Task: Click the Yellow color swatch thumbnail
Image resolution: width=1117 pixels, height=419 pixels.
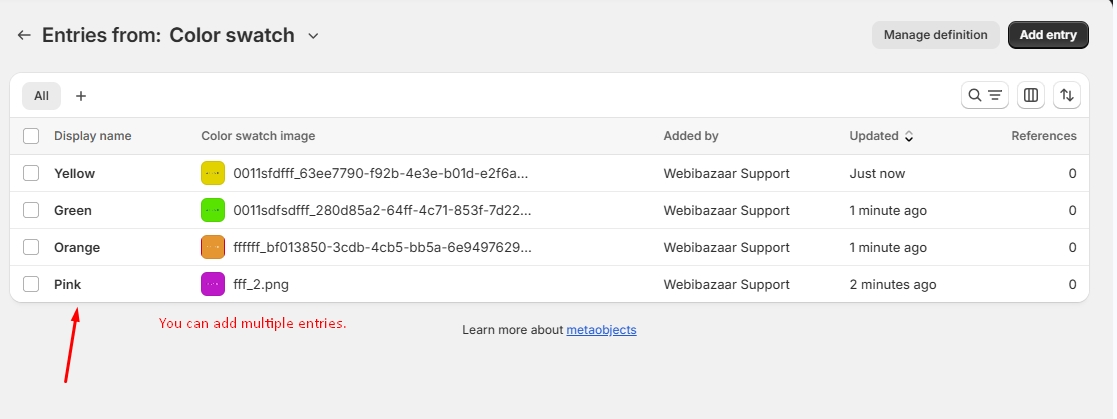Action: (213, 173)
